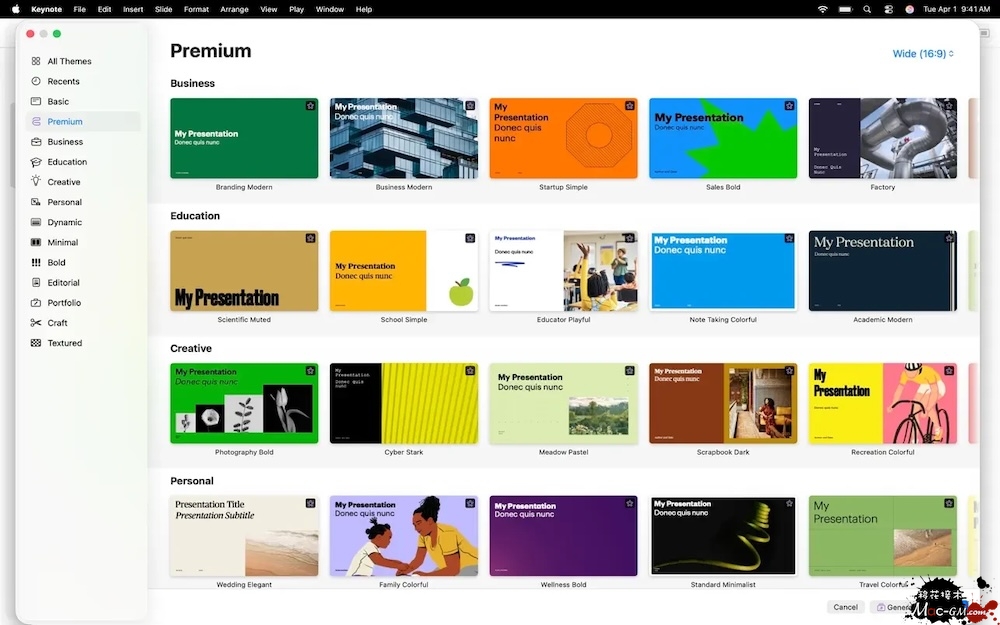Toggle favorite star on Branding Modern theme
1000x625 pixels.
310,106
